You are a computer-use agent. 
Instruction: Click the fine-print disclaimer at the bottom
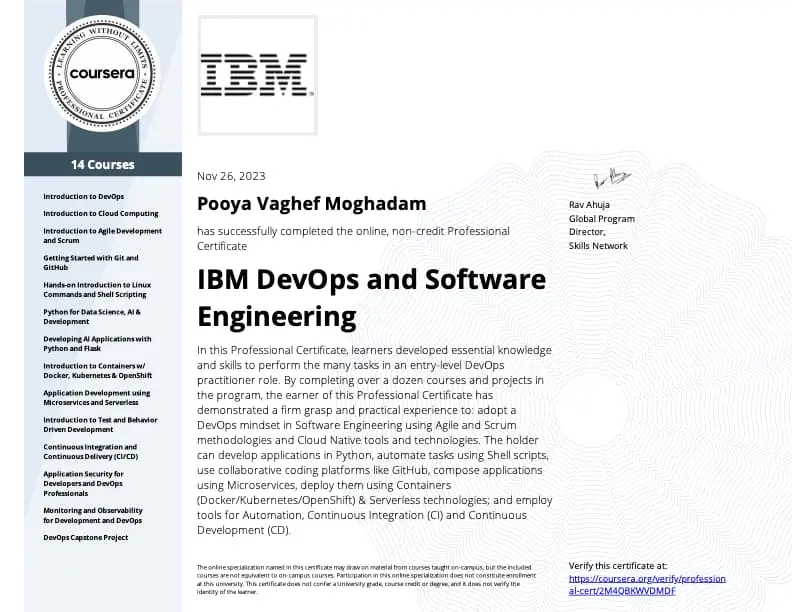[366, 580]
